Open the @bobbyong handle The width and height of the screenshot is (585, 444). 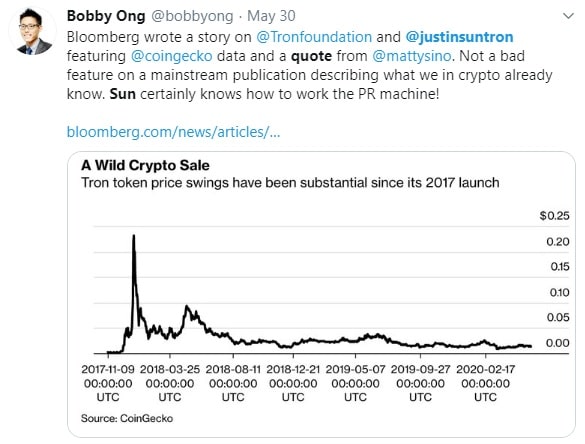pos(192,16)
